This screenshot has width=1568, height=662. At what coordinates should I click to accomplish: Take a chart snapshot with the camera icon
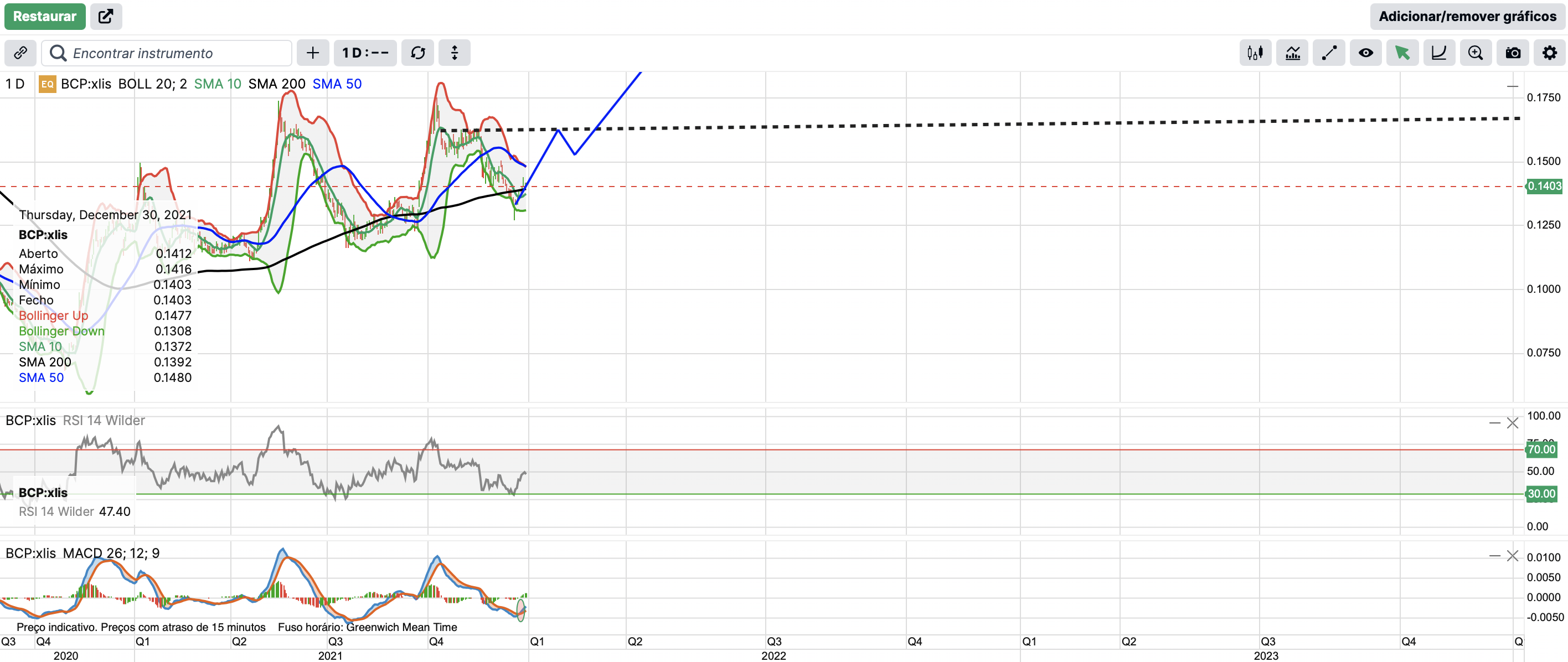tap(1513, 53)
